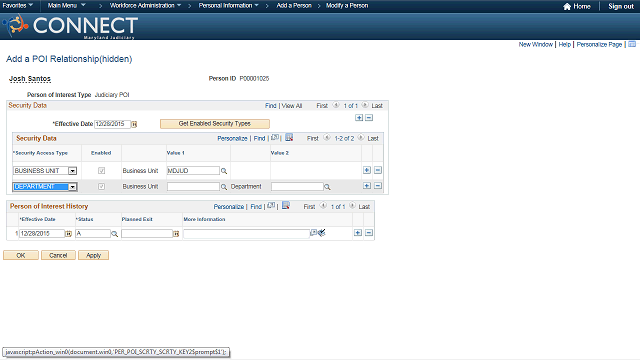Click the OK button
Screen dimensions: 640x360
point(21,256)
